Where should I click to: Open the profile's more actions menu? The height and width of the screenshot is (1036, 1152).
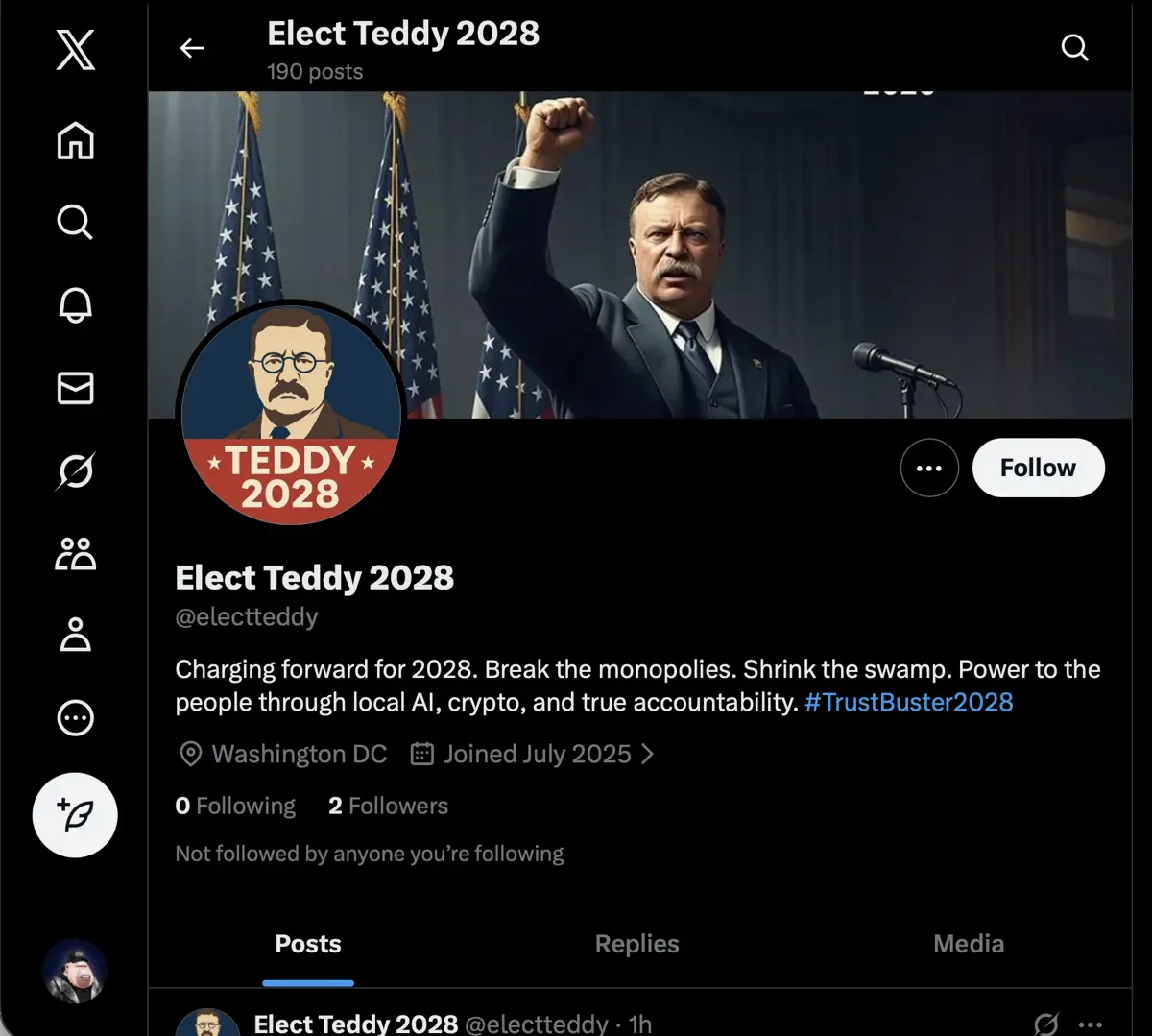pyautogui.click(x=928, y=468)
